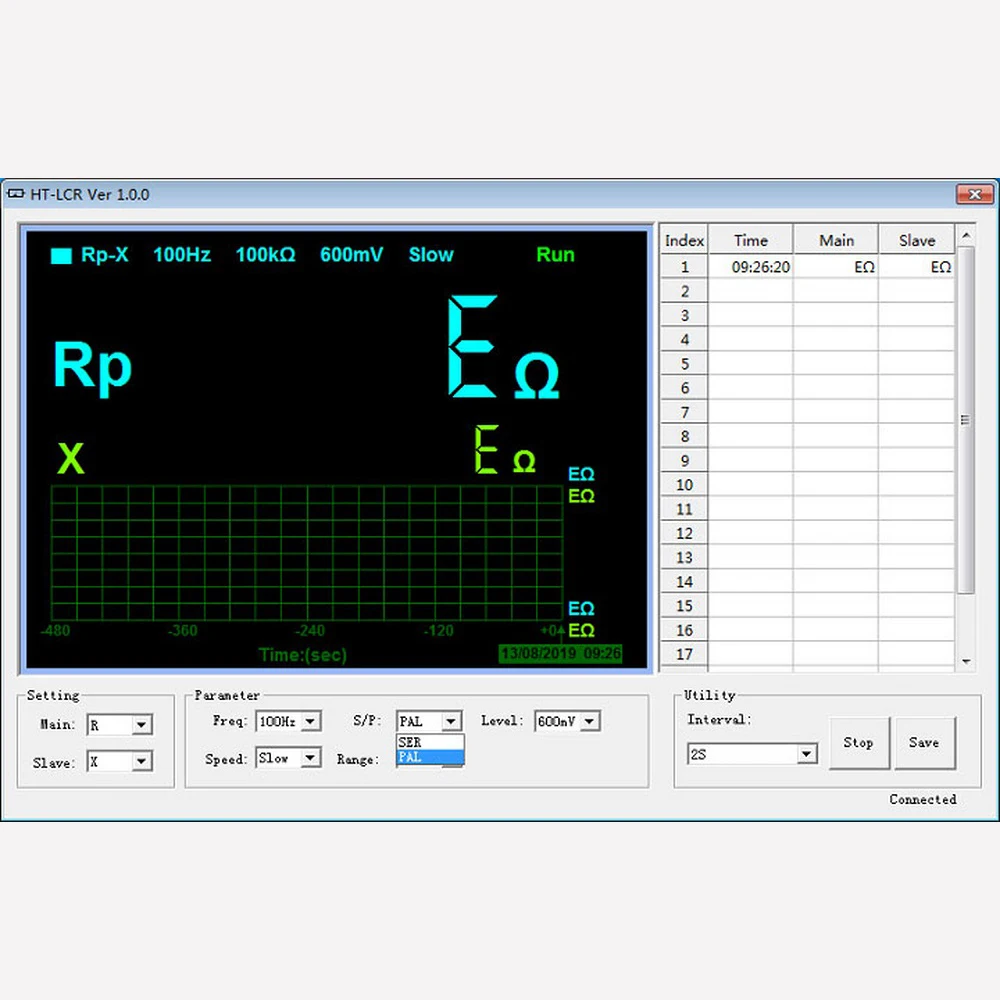Expand the Speed dropdown showing Slow
This screenshot has height=1000, width=1000.
click(311, 758)
